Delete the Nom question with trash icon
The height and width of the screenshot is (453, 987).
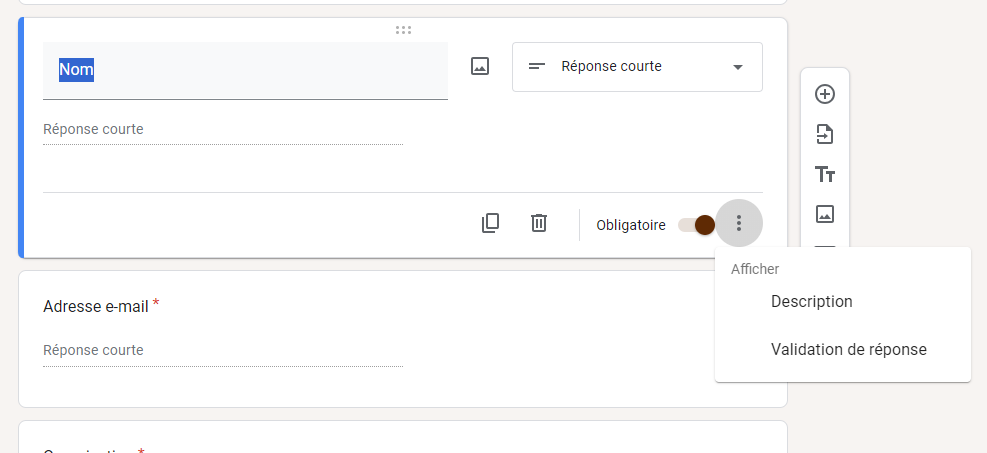coord(538,223)
